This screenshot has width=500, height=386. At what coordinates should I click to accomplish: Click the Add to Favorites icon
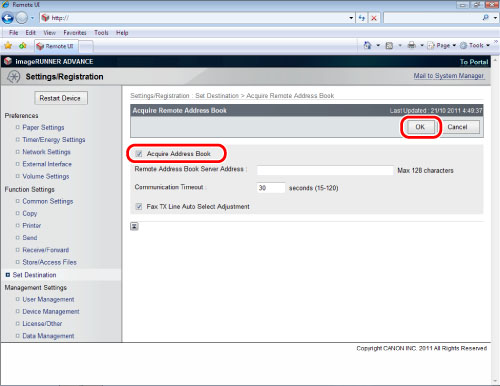pos(22,46)
